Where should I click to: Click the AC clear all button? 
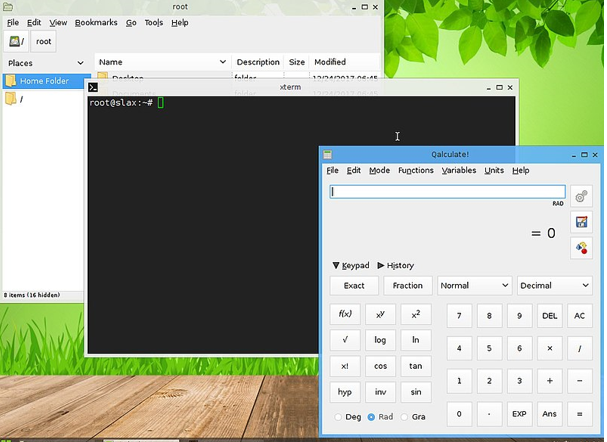pos(580,315)
